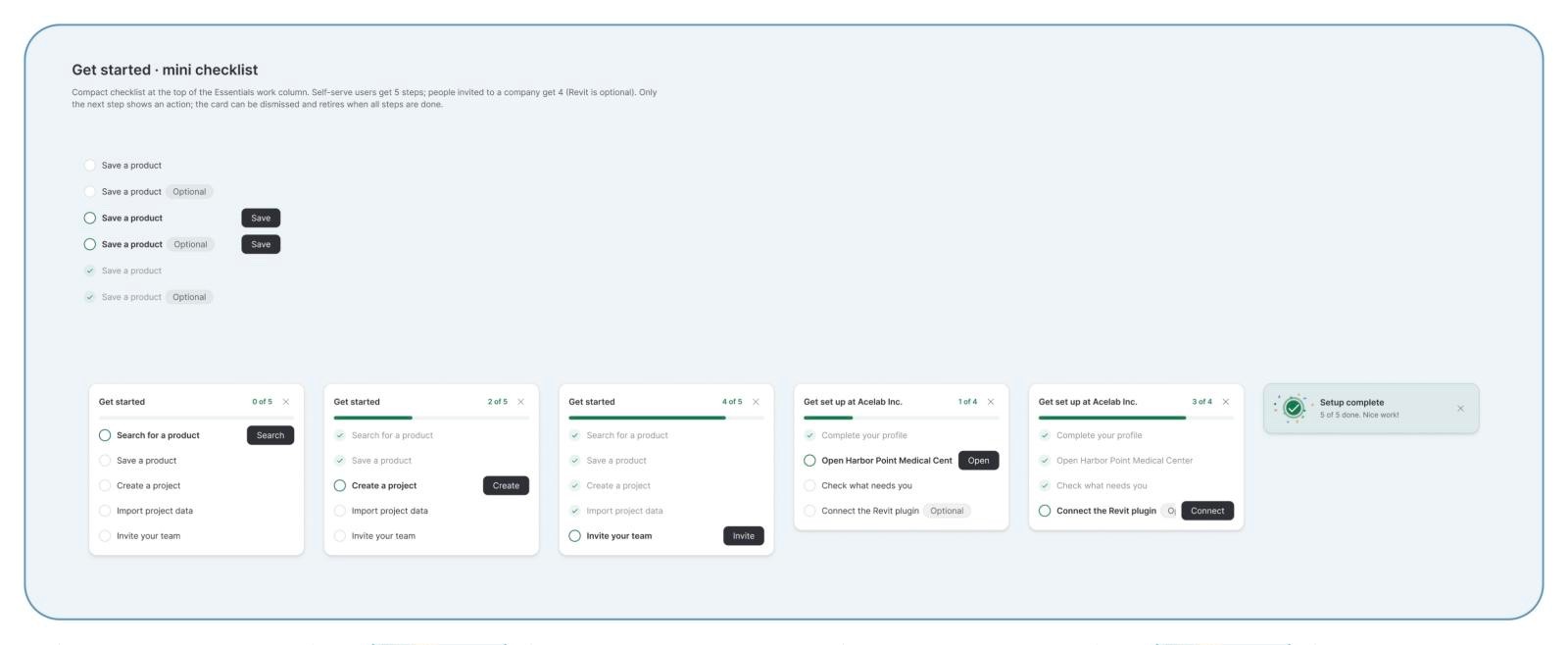Click the "Get started · mini checklist" heading
The height and width of the screenshot is (645, 1568).
165,70
